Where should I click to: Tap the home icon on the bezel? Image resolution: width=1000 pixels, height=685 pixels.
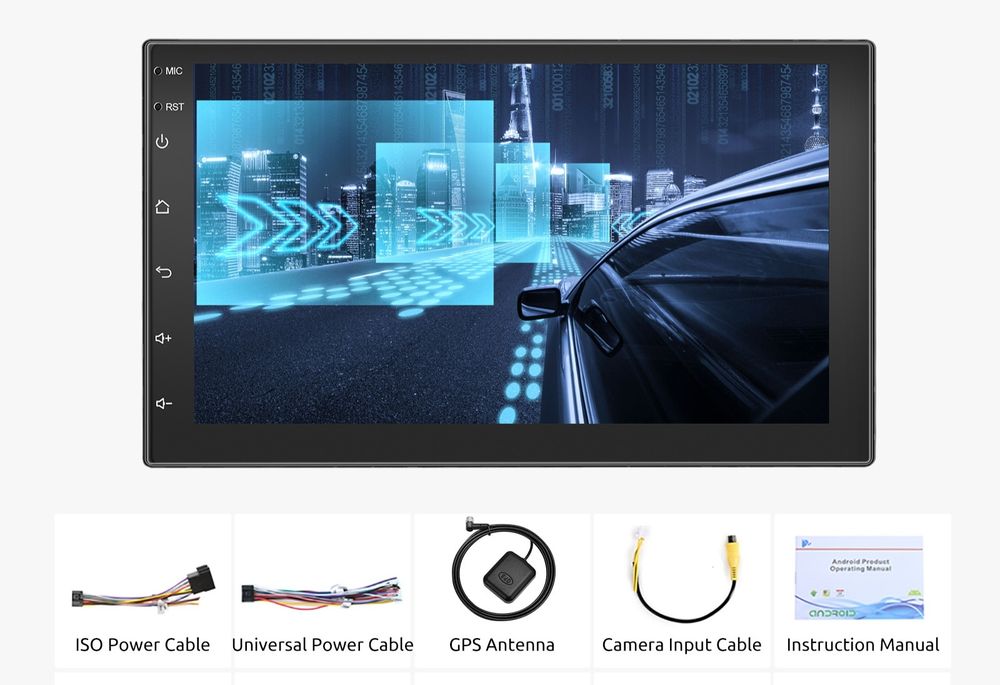[163, 207]
